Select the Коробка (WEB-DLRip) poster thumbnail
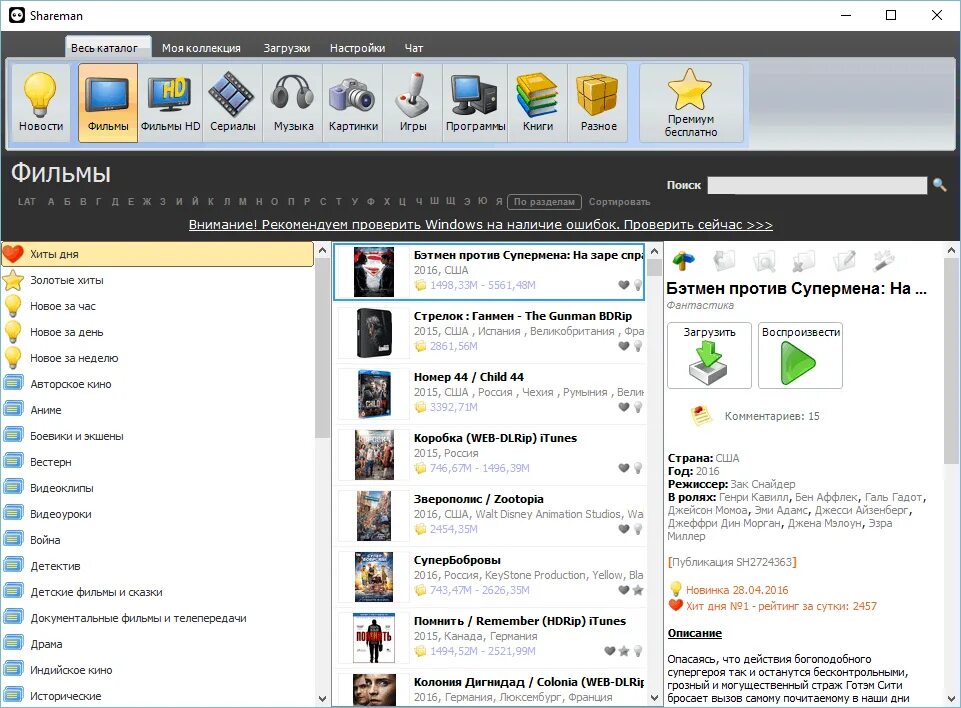Screen dimensions: 961x708 [x=374, y=455]
